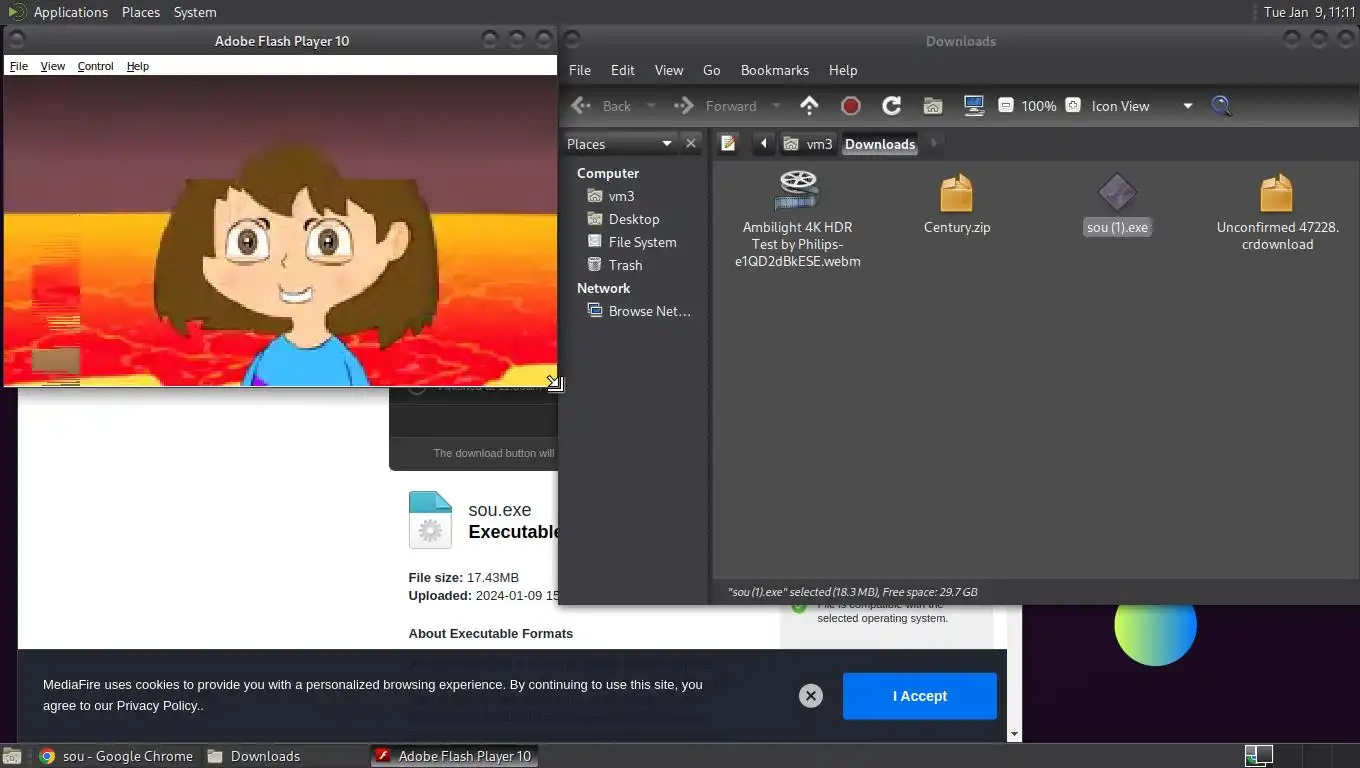This screenshot has width=1360, height=768.
Task: Open the Go menu
Action: (x=712, y=70)
